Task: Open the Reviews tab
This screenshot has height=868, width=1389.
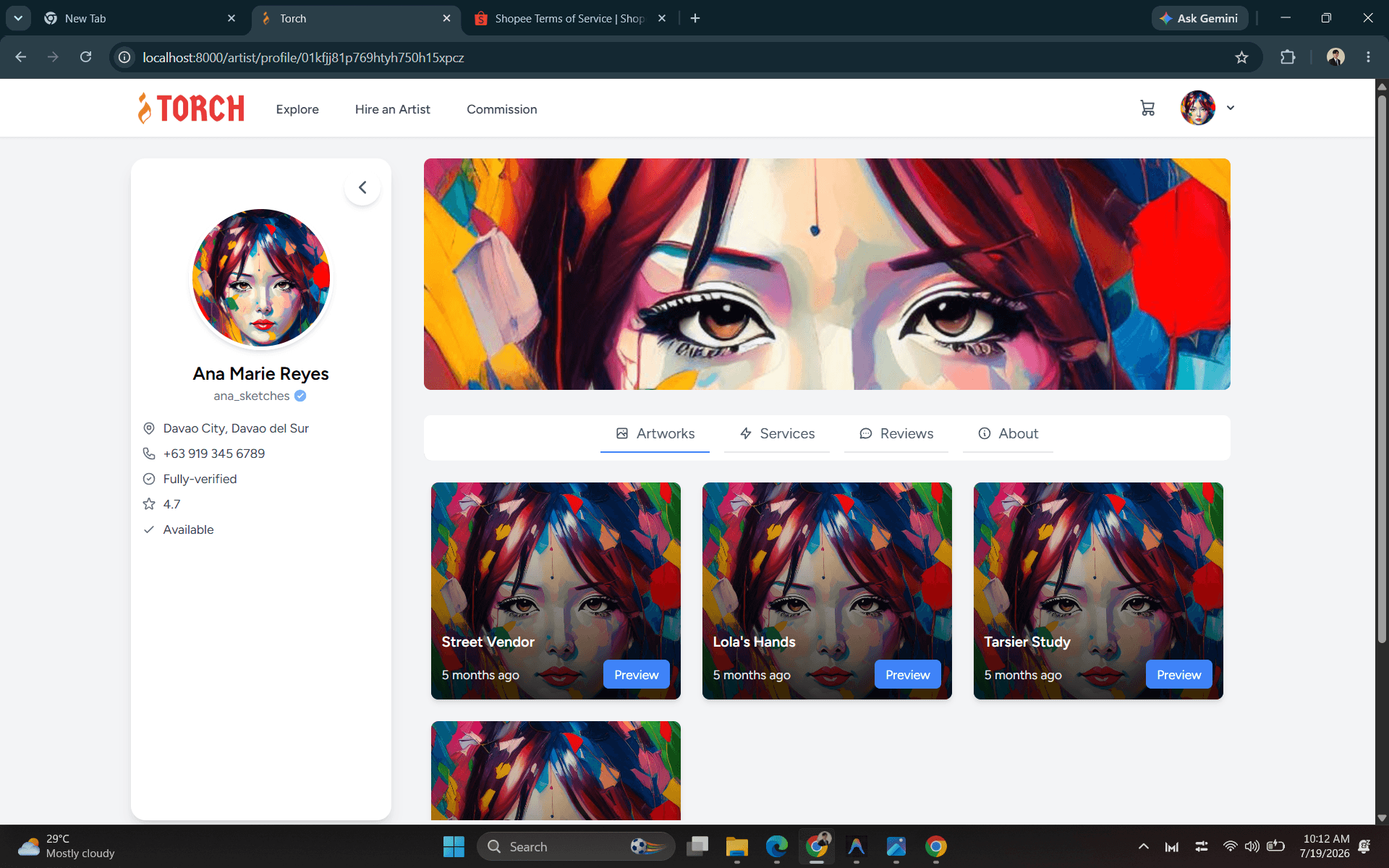Action: point(896,434)
